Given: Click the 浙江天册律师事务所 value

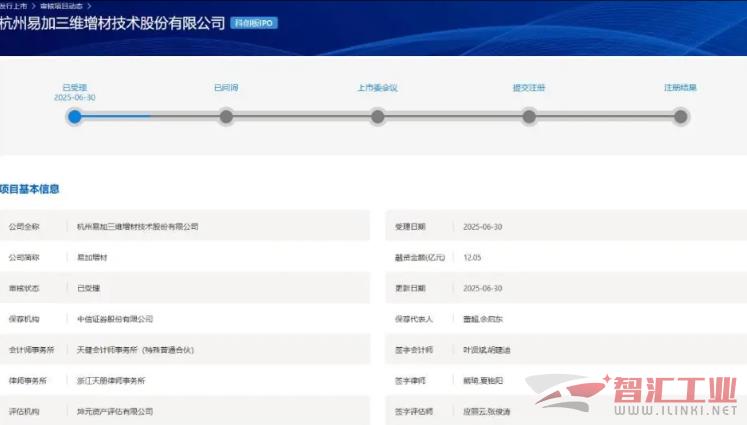Looking at the screenshot, I should [x=111, y=380].
